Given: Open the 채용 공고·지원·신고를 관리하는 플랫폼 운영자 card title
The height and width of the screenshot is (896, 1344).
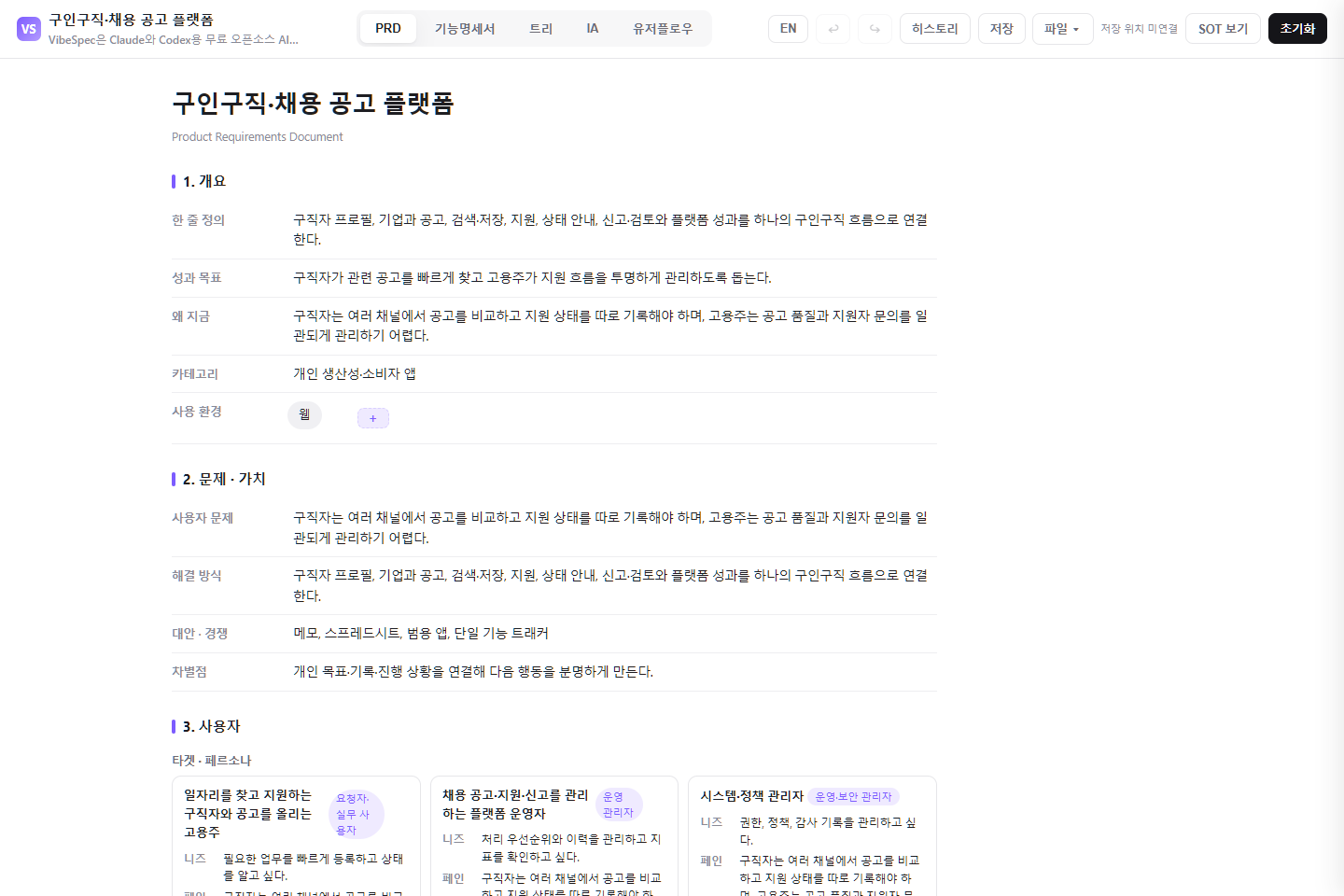Looking at the screenshot, I should 515,805.
